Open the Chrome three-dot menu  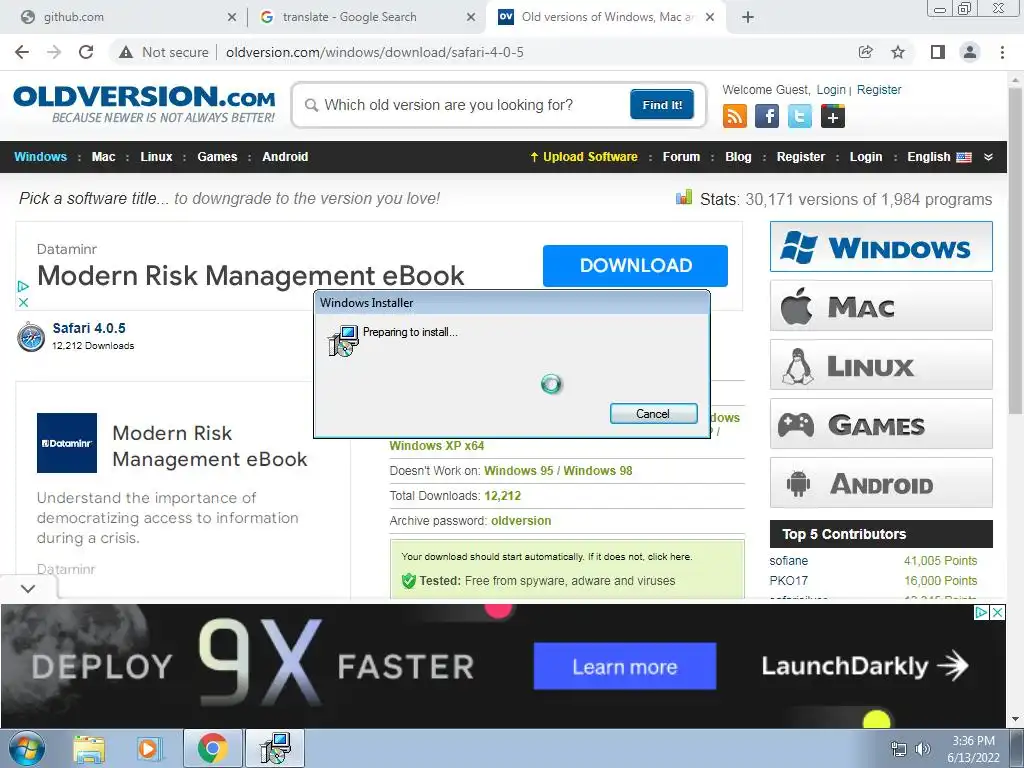click(1002, 52)
